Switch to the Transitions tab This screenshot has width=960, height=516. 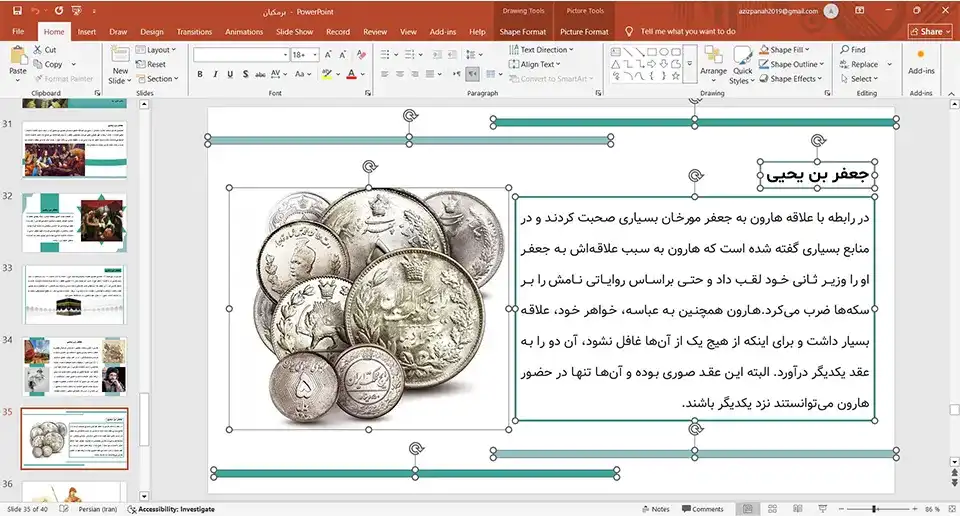(194, 32)
